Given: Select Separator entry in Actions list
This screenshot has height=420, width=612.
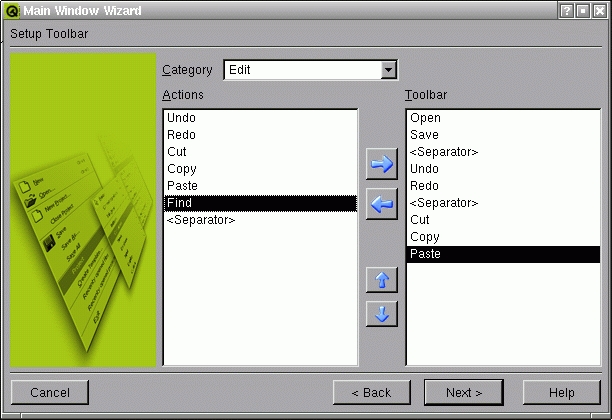Looking at the screenshot, I should pyautogui.click(x=201, y=220).
